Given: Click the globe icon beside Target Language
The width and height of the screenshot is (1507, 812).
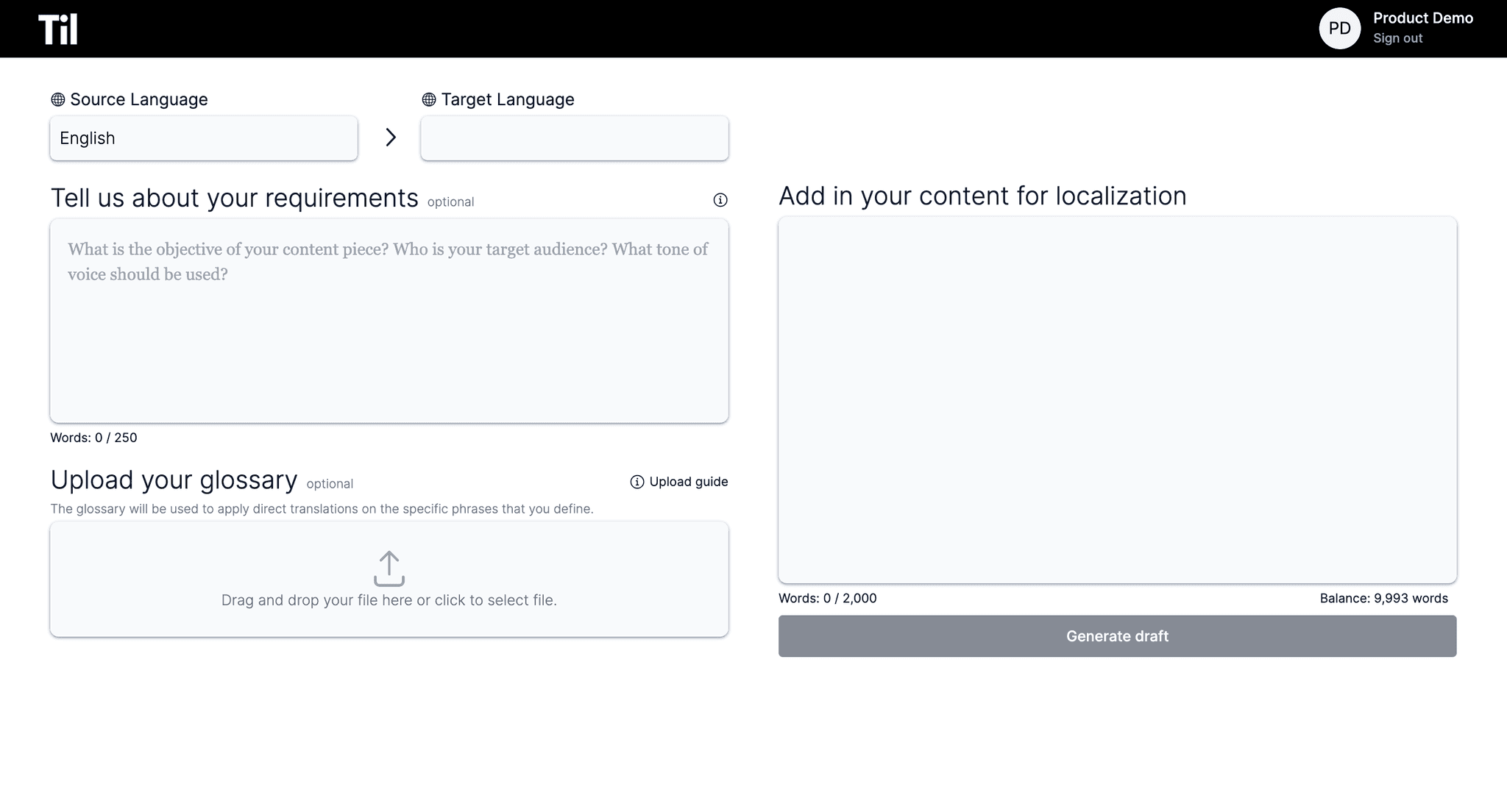Looking at the screenshot, I should [429, 99].
